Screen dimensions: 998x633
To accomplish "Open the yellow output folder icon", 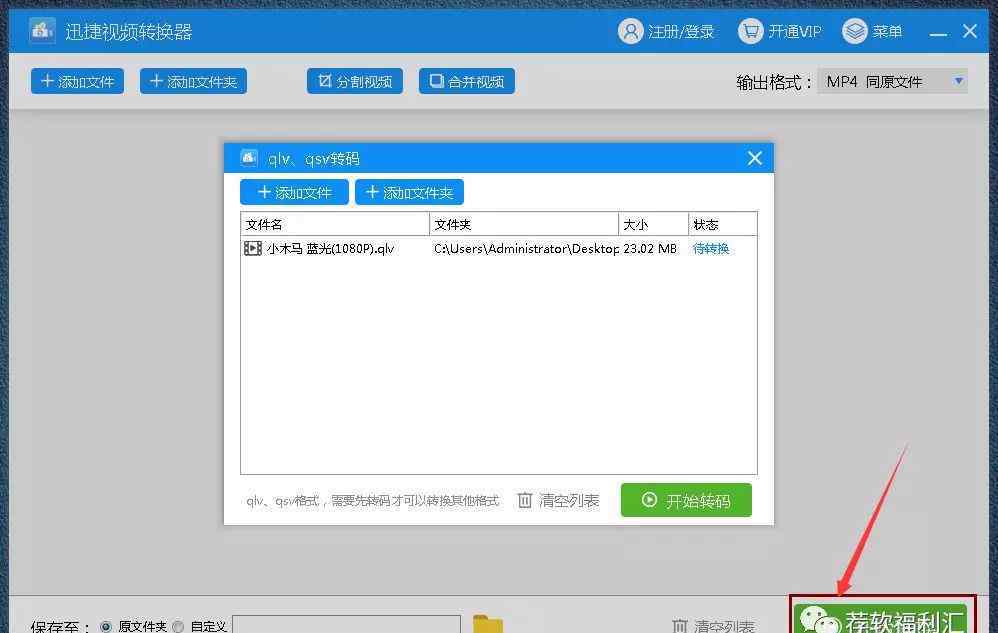I will tap(488, 624).
